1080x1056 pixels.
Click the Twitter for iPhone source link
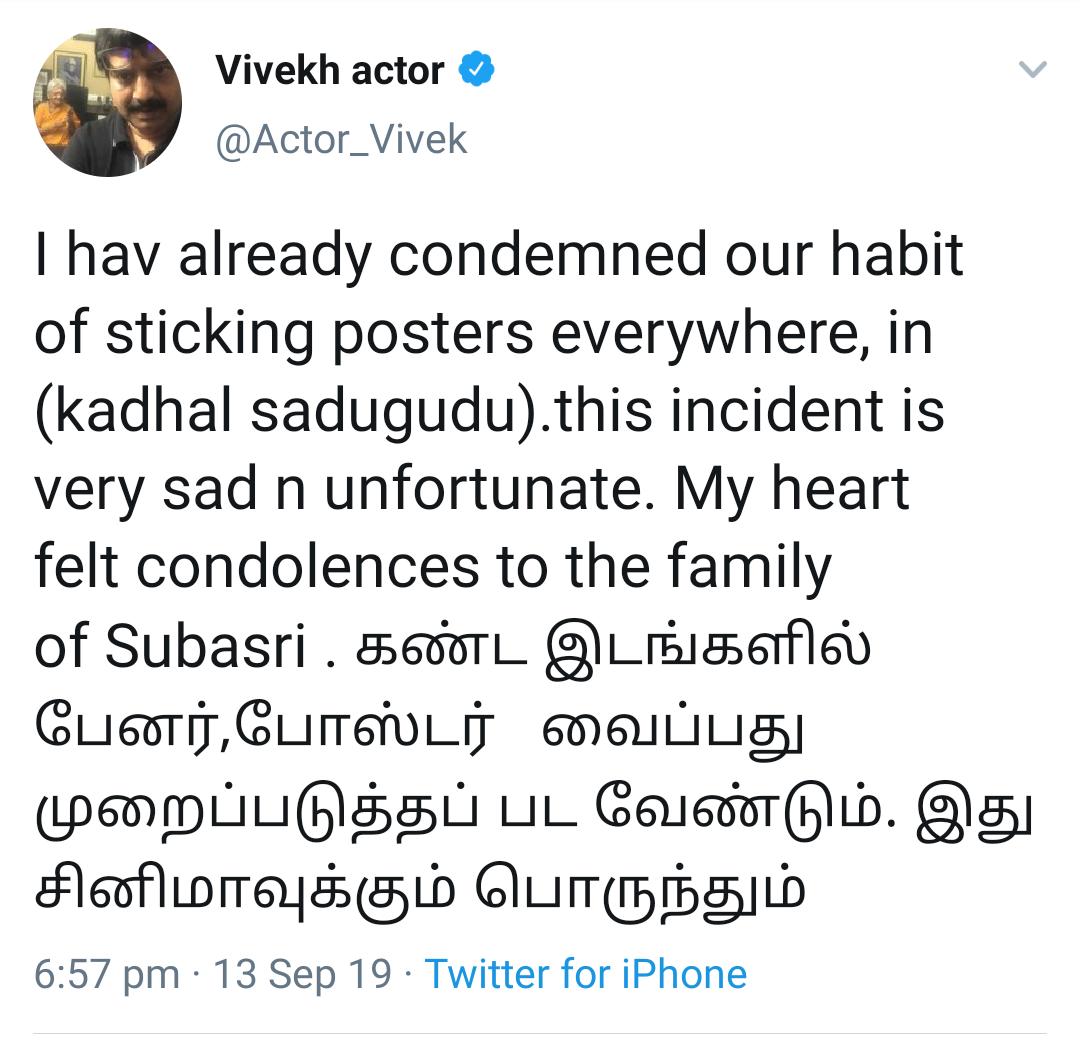coord(586,973)
